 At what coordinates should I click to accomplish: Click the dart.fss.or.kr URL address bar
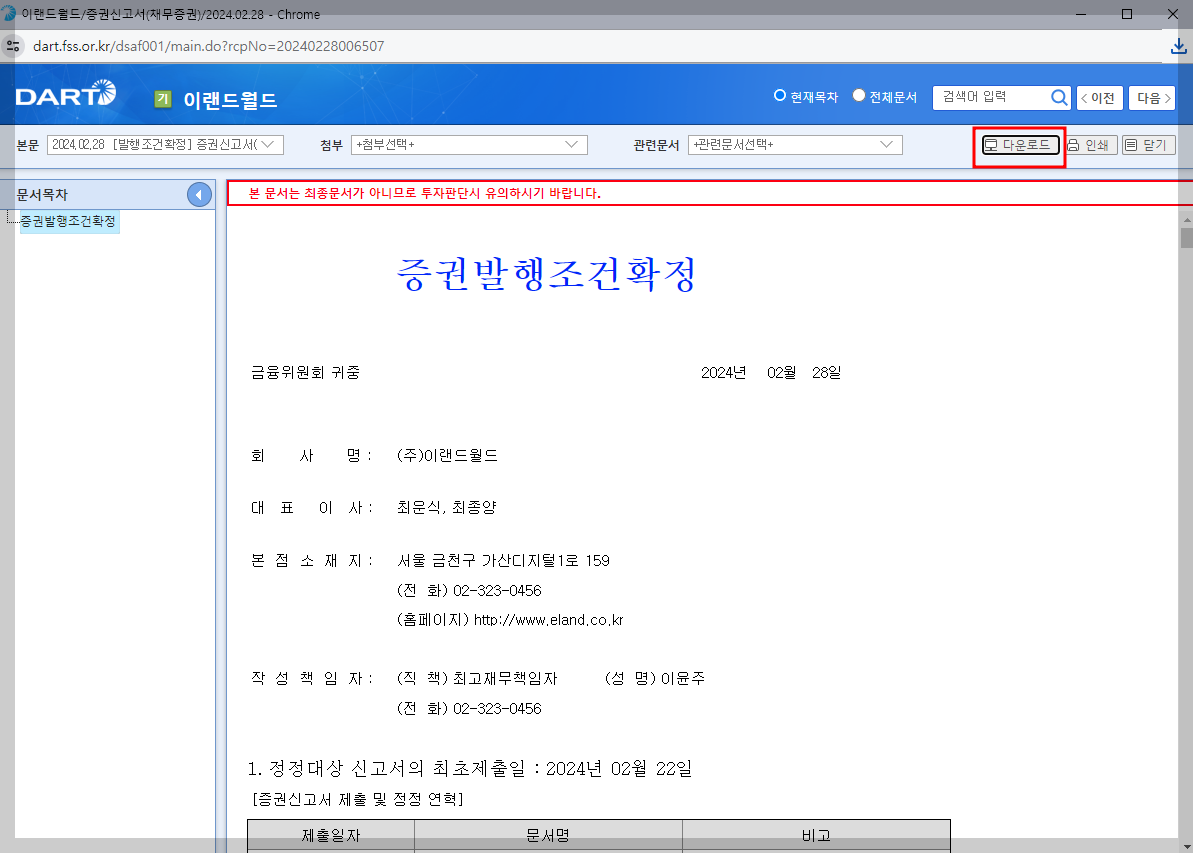[x=208, y=46]
